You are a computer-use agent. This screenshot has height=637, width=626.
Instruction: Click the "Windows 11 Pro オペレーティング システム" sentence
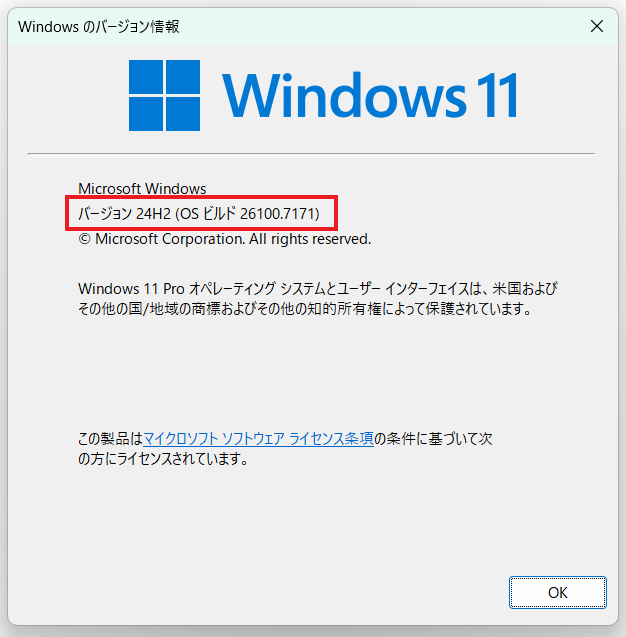coord(202,289)
